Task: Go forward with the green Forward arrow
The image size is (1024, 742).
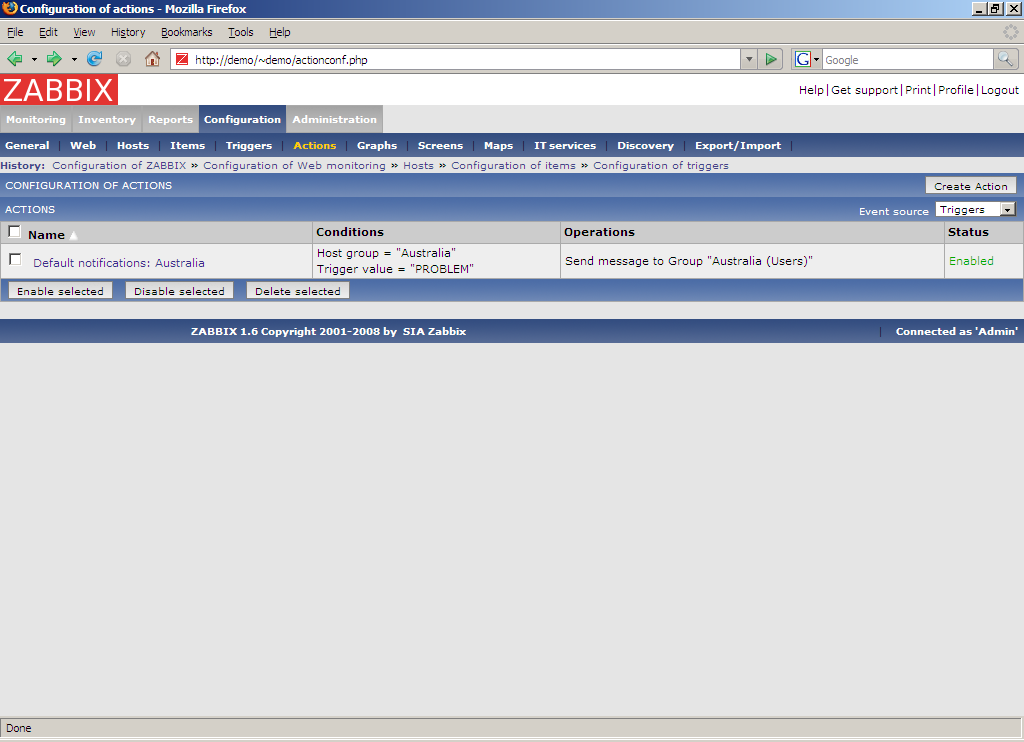Action: click(x=54, y=59)
